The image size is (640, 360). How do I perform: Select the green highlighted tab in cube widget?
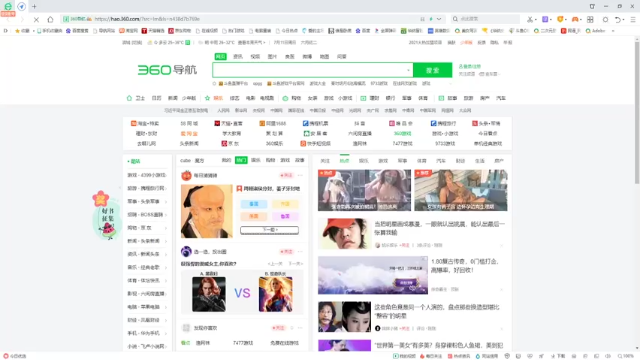(x=241, y=160)
